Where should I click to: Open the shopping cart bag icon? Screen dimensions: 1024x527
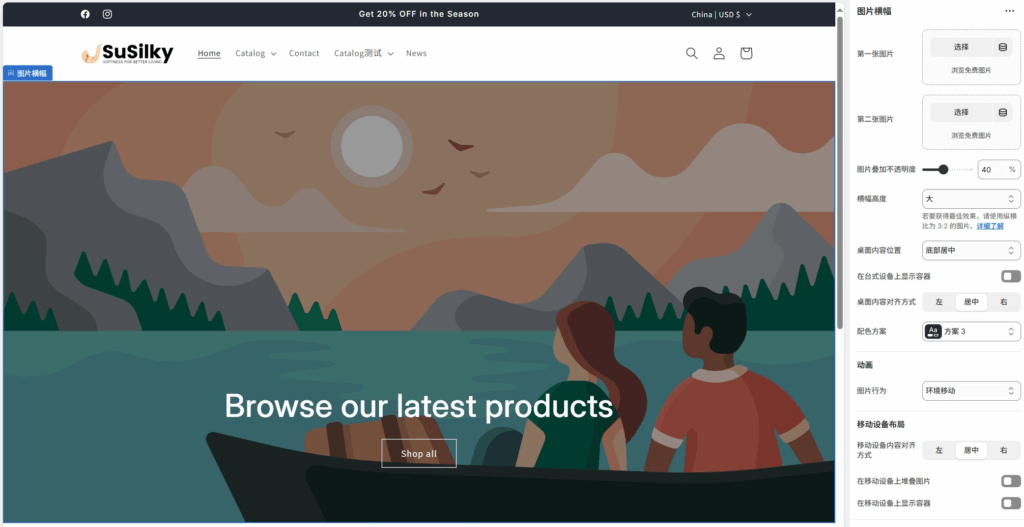(x=746, y=53)
